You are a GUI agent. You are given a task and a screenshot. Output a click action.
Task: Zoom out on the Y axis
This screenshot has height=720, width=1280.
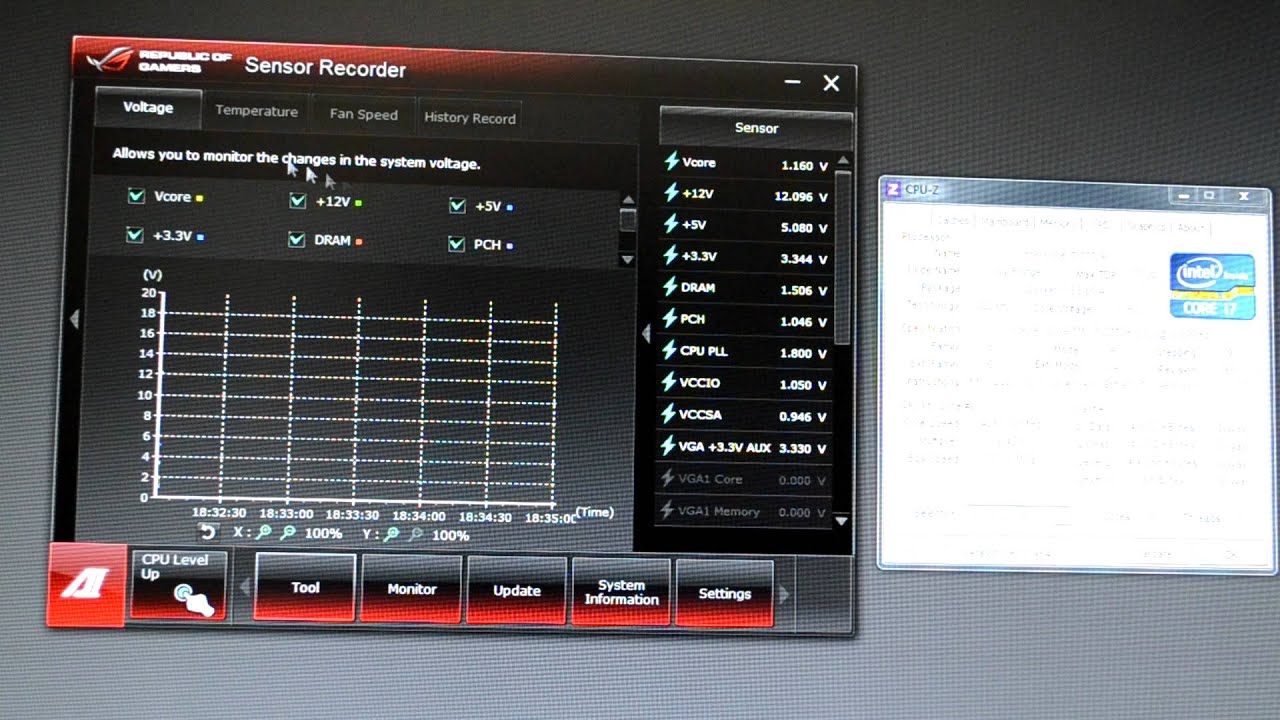pos(416,535)
